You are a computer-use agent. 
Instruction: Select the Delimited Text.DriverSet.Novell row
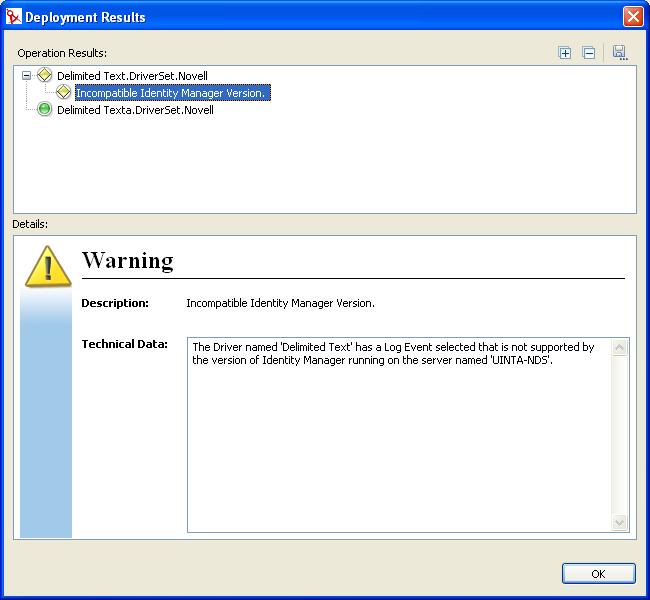[x=132, y=76]
